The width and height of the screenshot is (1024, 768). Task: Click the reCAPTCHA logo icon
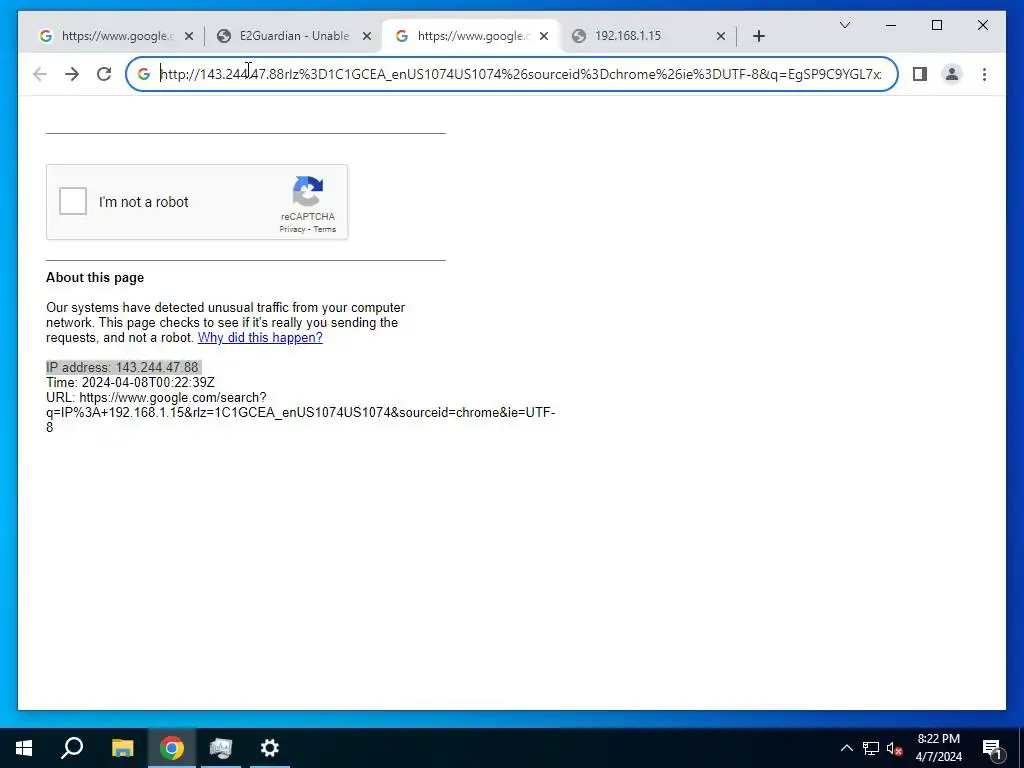pos(308,191)
